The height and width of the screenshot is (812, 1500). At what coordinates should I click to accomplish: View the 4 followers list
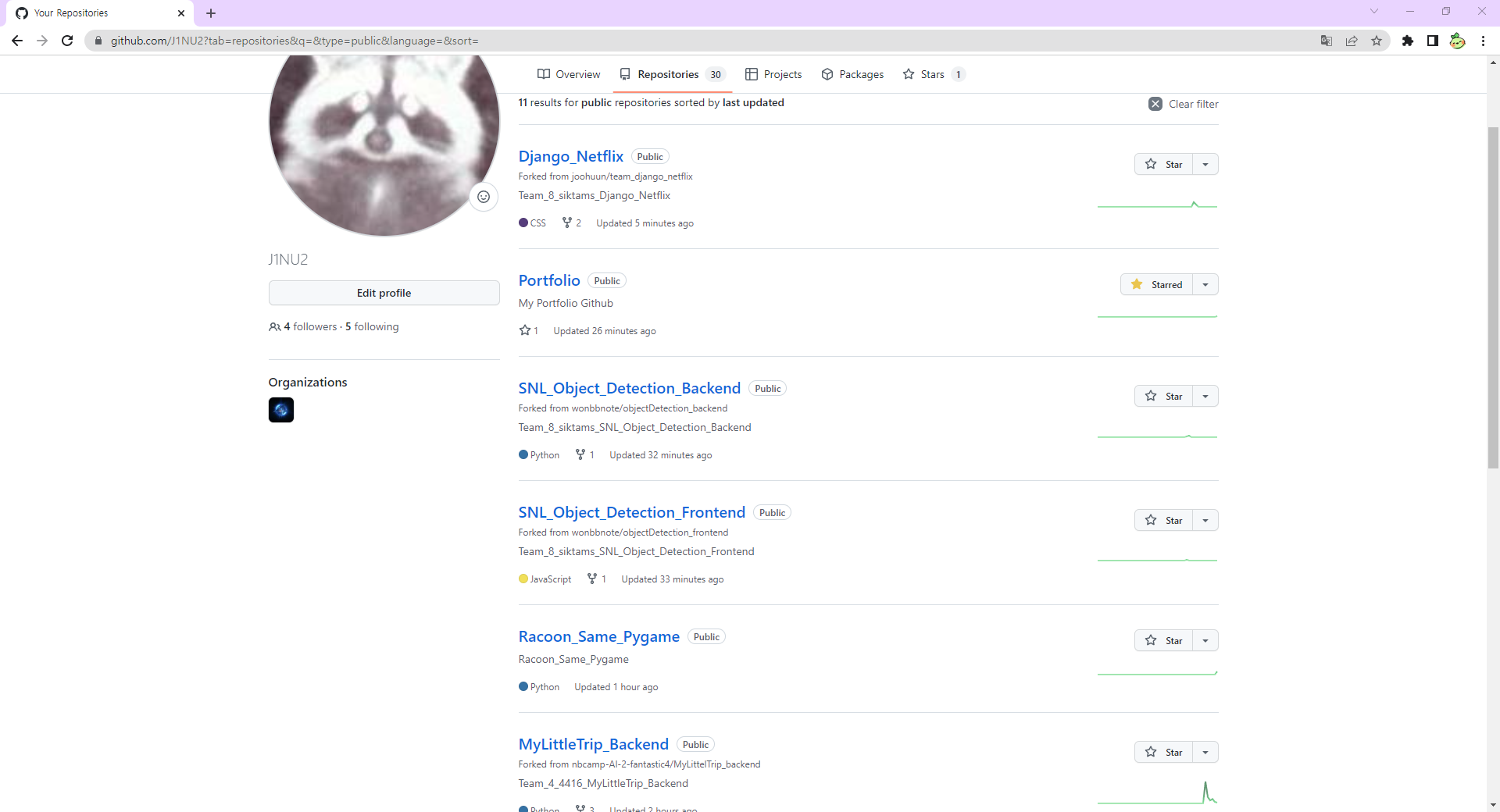310,326
